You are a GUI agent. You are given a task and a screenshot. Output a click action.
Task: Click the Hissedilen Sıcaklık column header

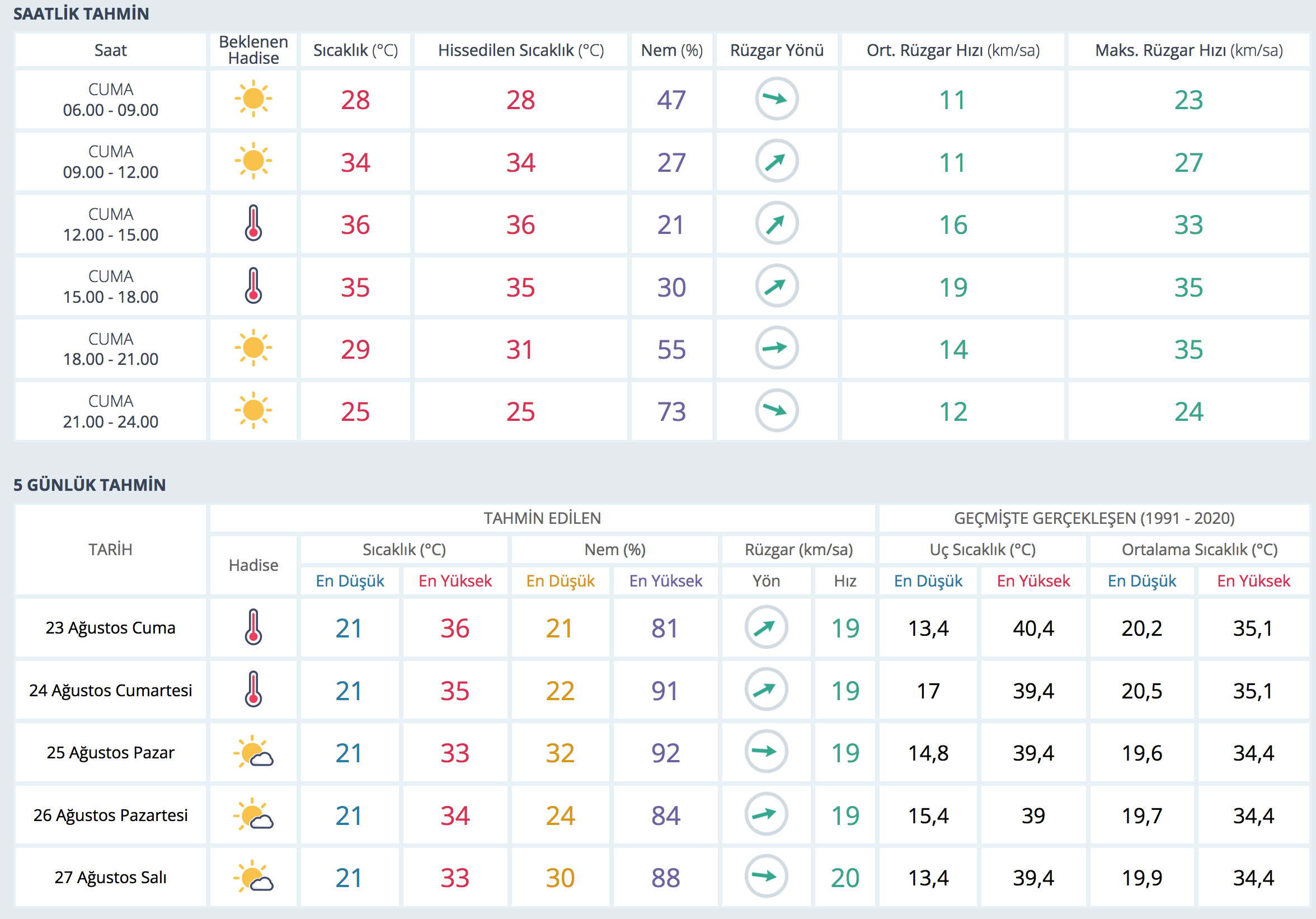(520, 50)
